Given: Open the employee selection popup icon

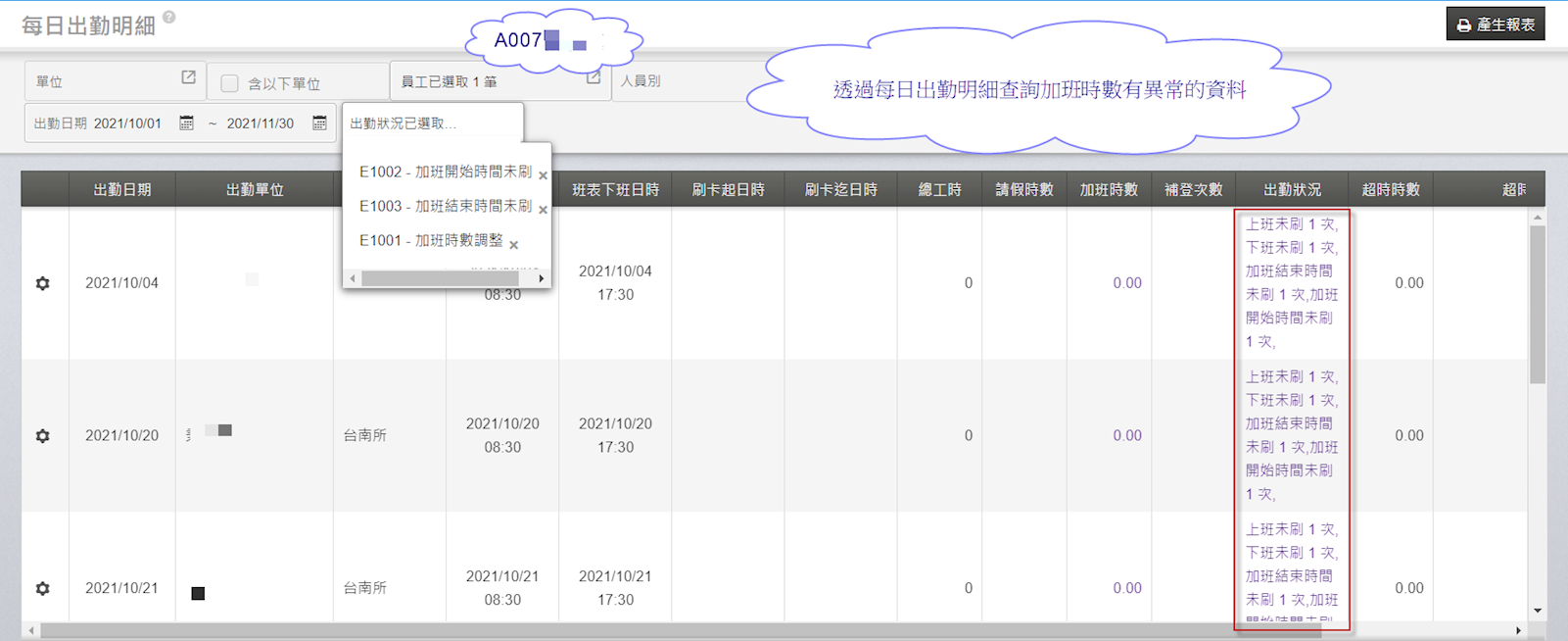Looking at the screenshot, I should pos(593,77).
